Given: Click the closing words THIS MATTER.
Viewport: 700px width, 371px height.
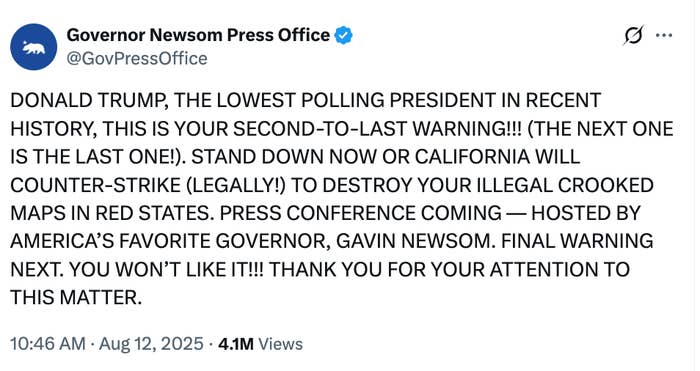Looking at the screenshot, I should (x=76, y=297).
